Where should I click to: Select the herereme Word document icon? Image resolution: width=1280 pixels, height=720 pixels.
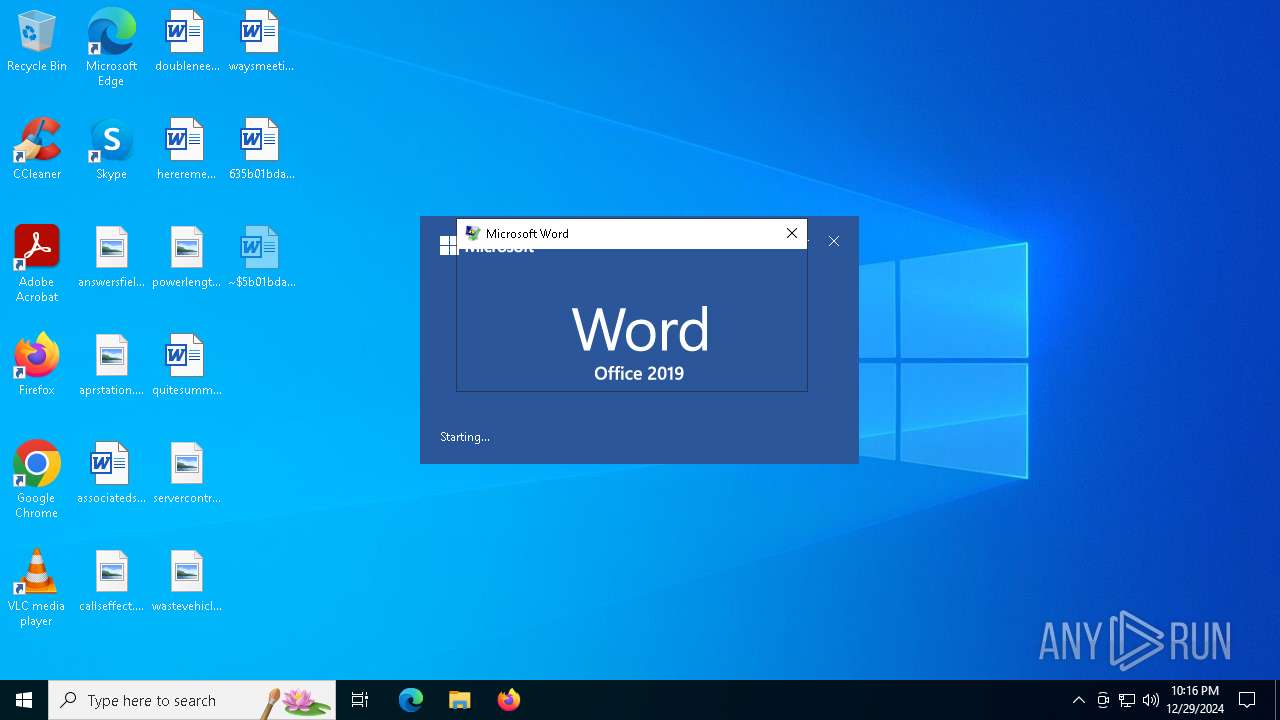pyautogui.click(x=186, y=149)
